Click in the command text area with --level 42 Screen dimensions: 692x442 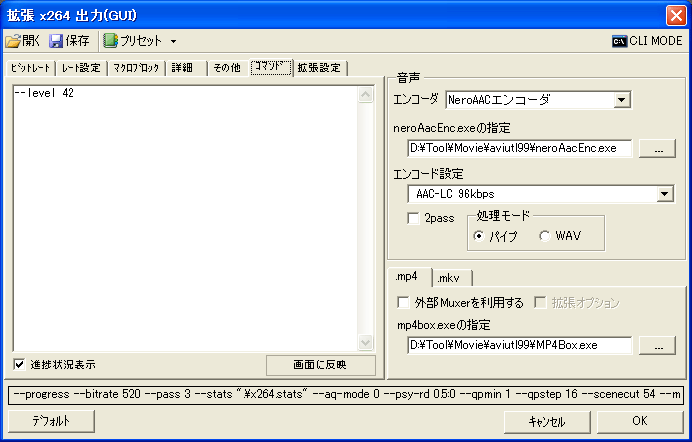(185, 218)
